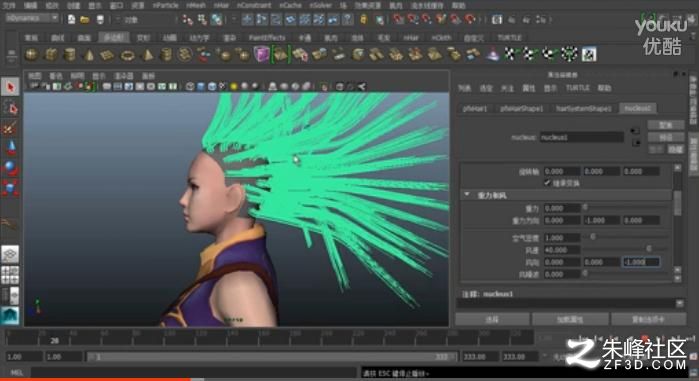
Task: Select by component type mode icon
Action: coord(217,20)
